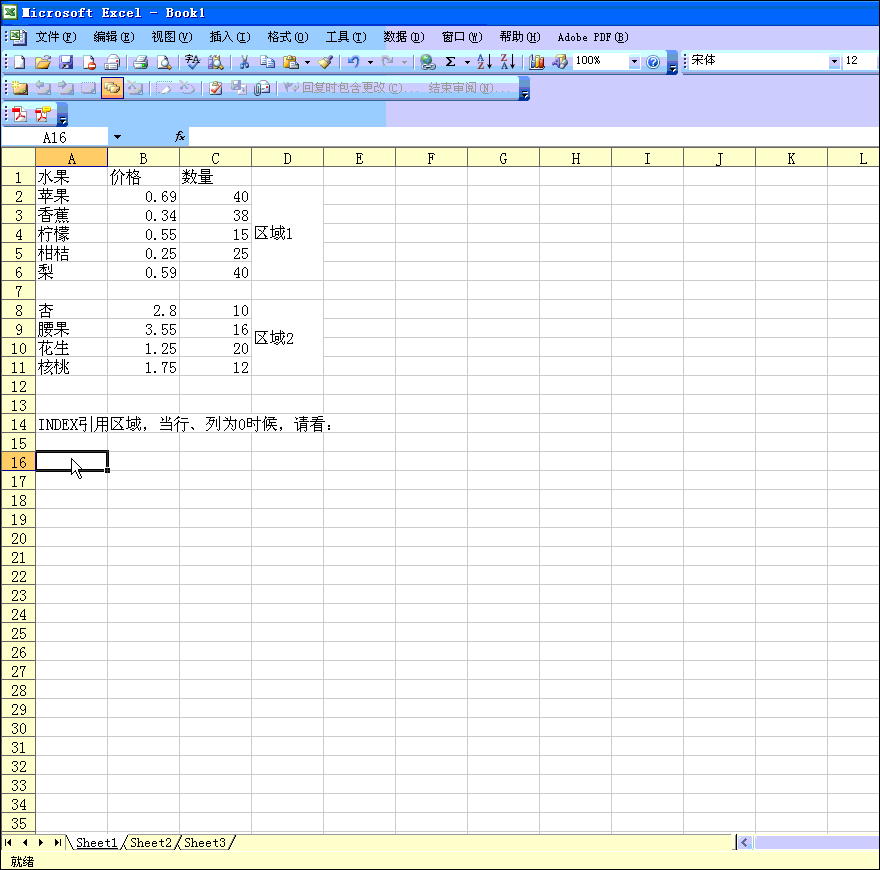
Task: Click the AutoSum sigma icon
Action: (451, 62)
